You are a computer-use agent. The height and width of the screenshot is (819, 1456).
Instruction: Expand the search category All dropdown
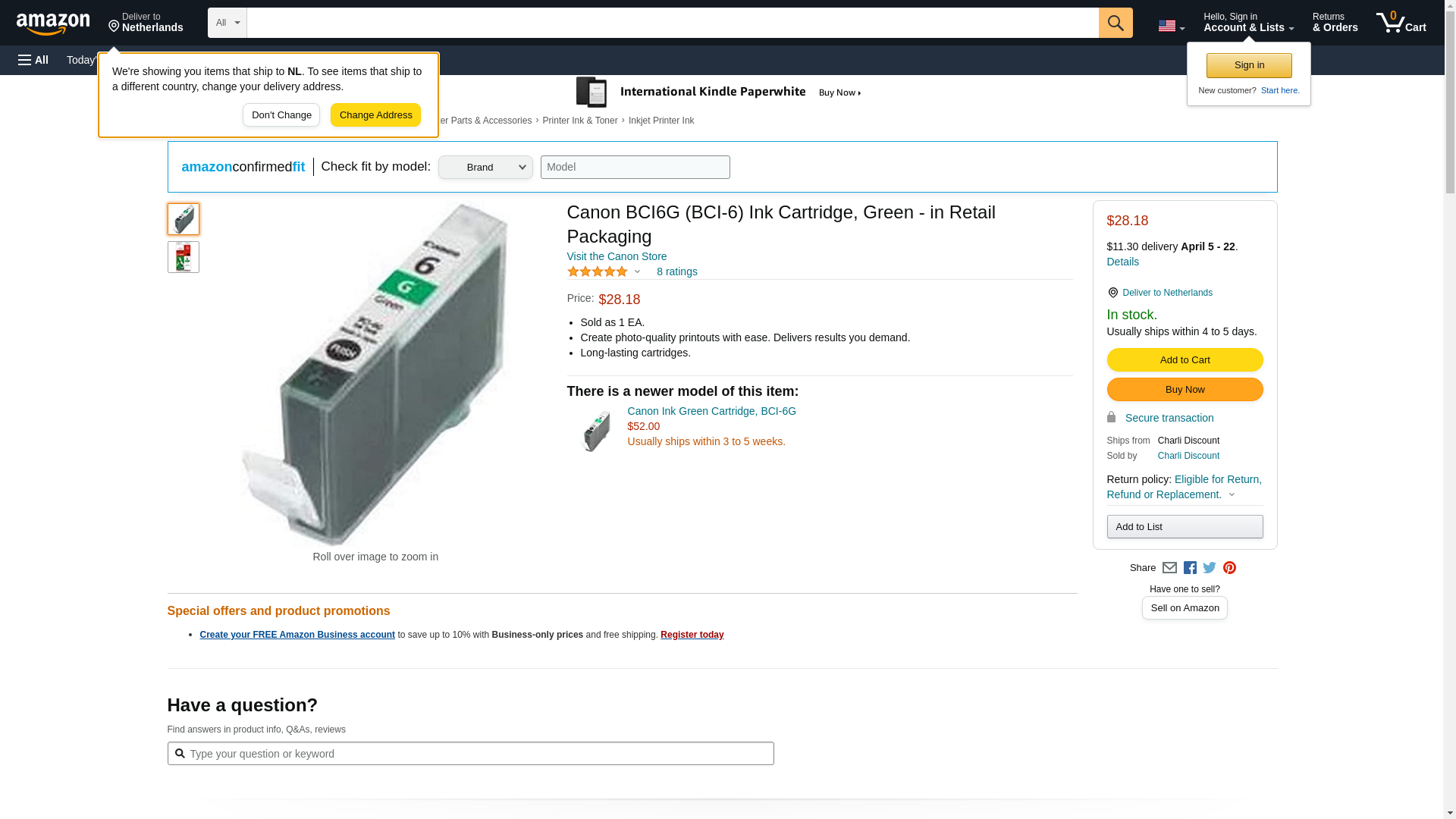(x=227, y=23)
